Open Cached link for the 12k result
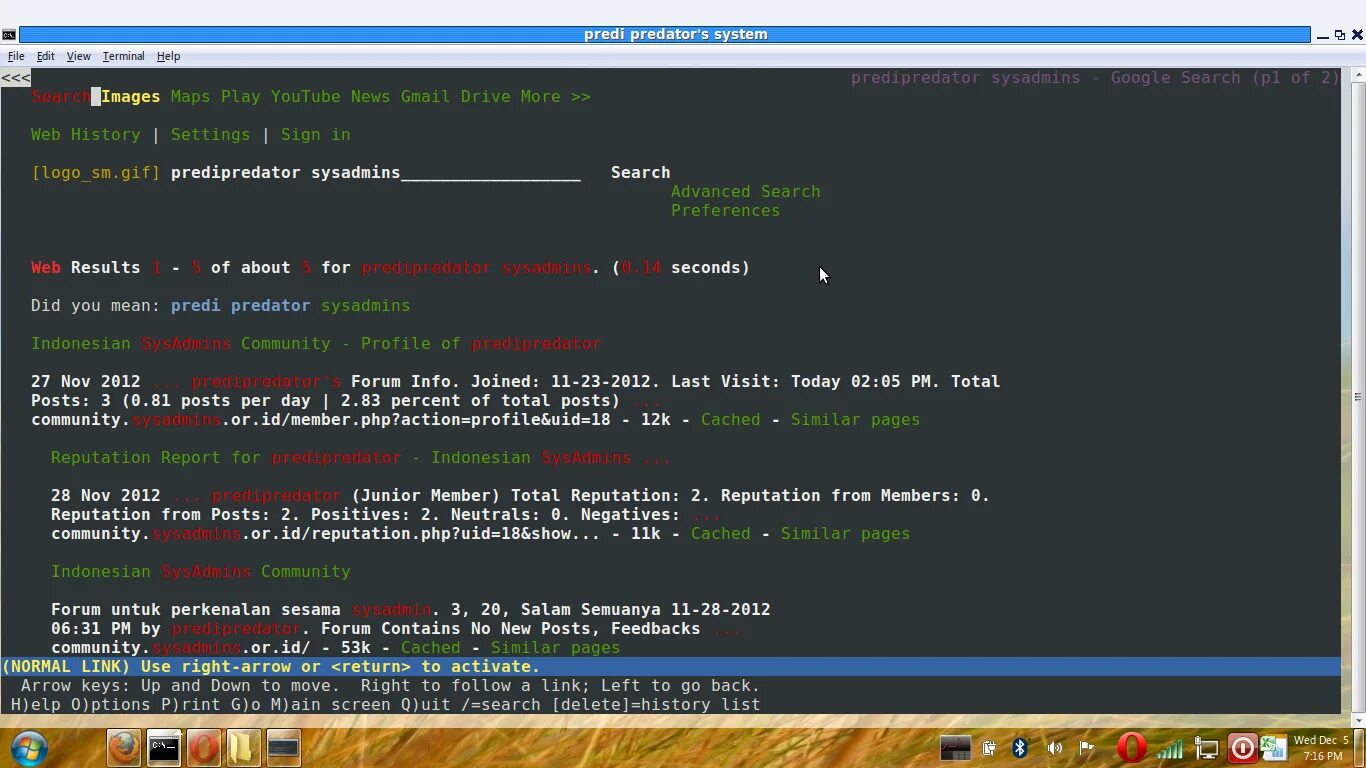Image resolution: width=1366 pixels, height=768 pixels. point(730,420)
